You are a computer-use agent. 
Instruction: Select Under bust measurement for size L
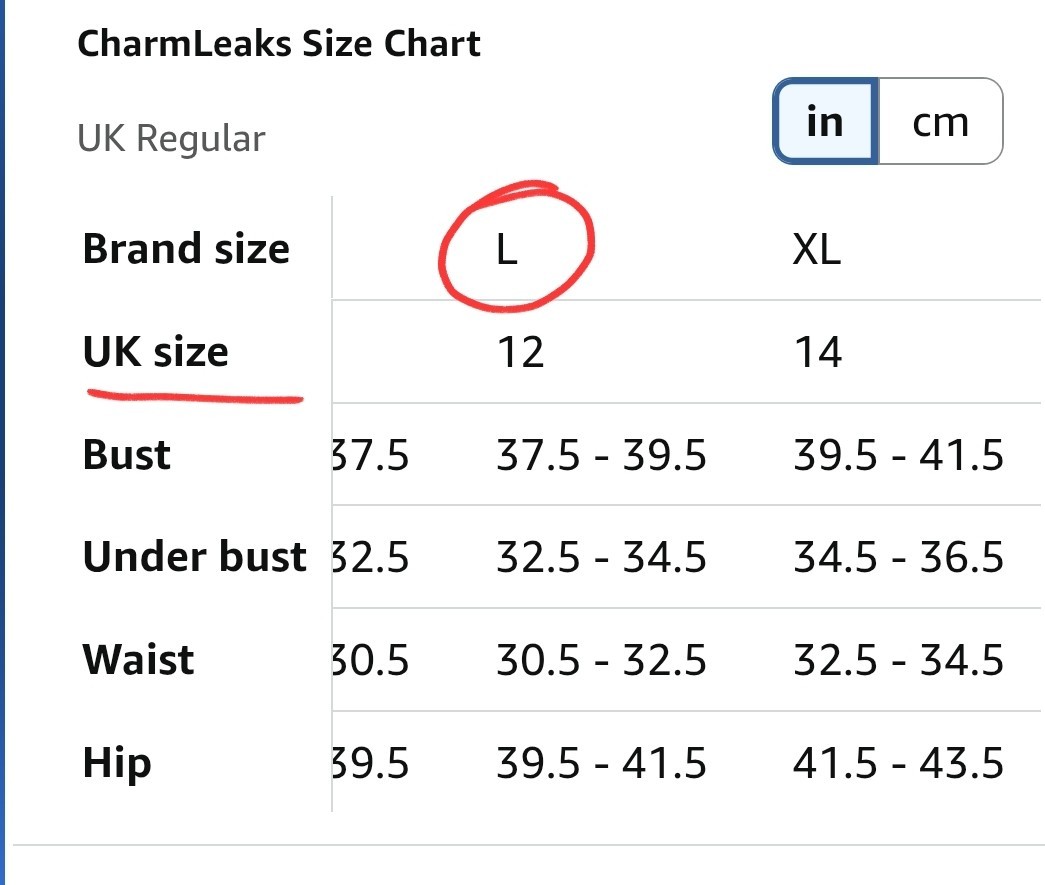pos(601,558)
